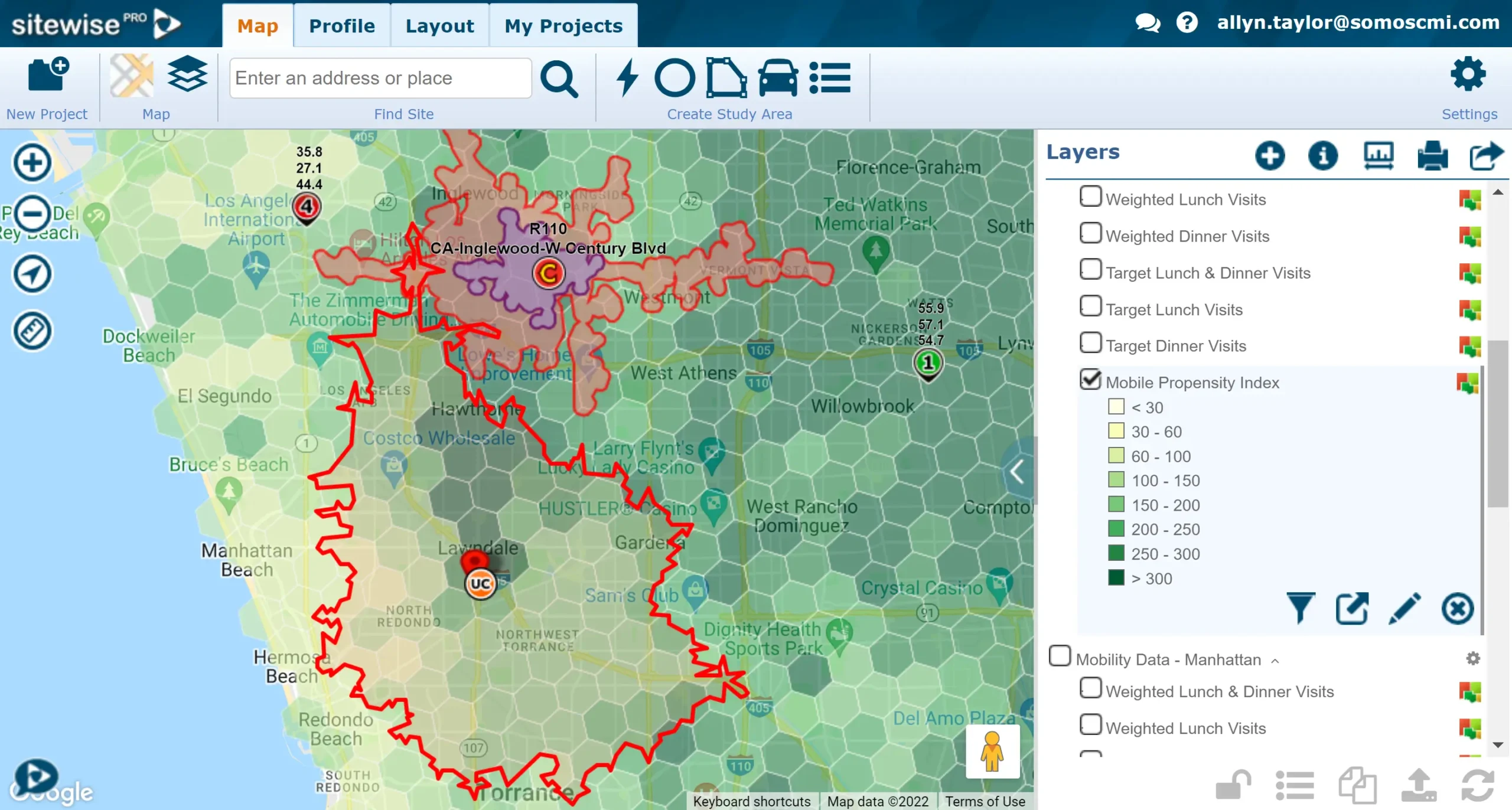Viewport: 1512px width, 810px height.
Task: Toggle the Mobility Data - Manhattan group checkbox
Action: click(1060, 656)
